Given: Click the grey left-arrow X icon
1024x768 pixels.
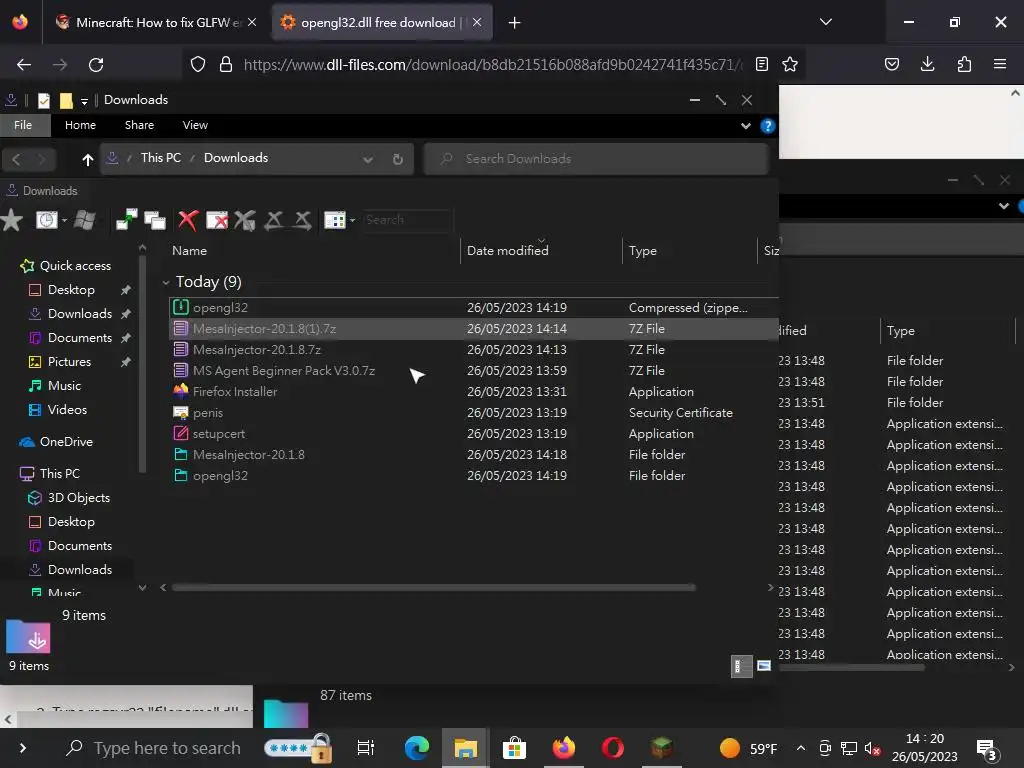Looking at the screenshot, I should [274, 220].
